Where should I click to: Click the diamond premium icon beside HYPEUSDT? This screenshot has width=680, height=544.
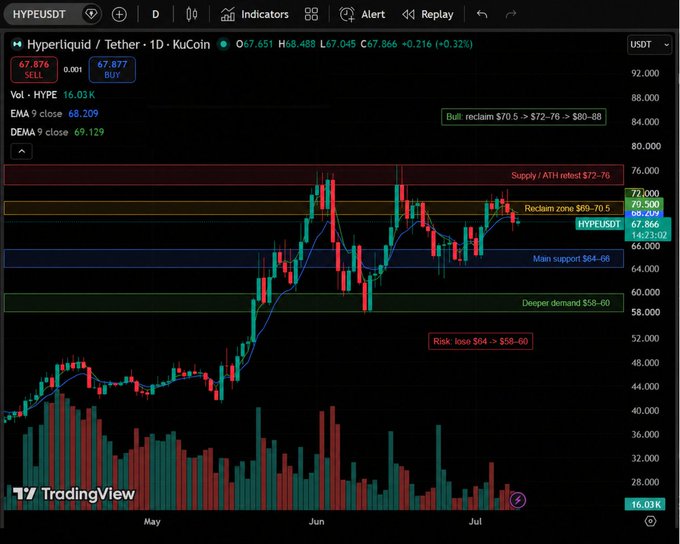[x=91, y=14]
